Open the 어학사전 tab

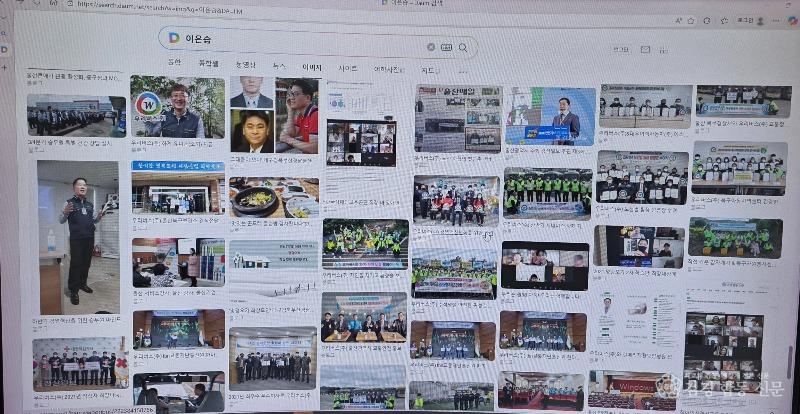[387, 69]
